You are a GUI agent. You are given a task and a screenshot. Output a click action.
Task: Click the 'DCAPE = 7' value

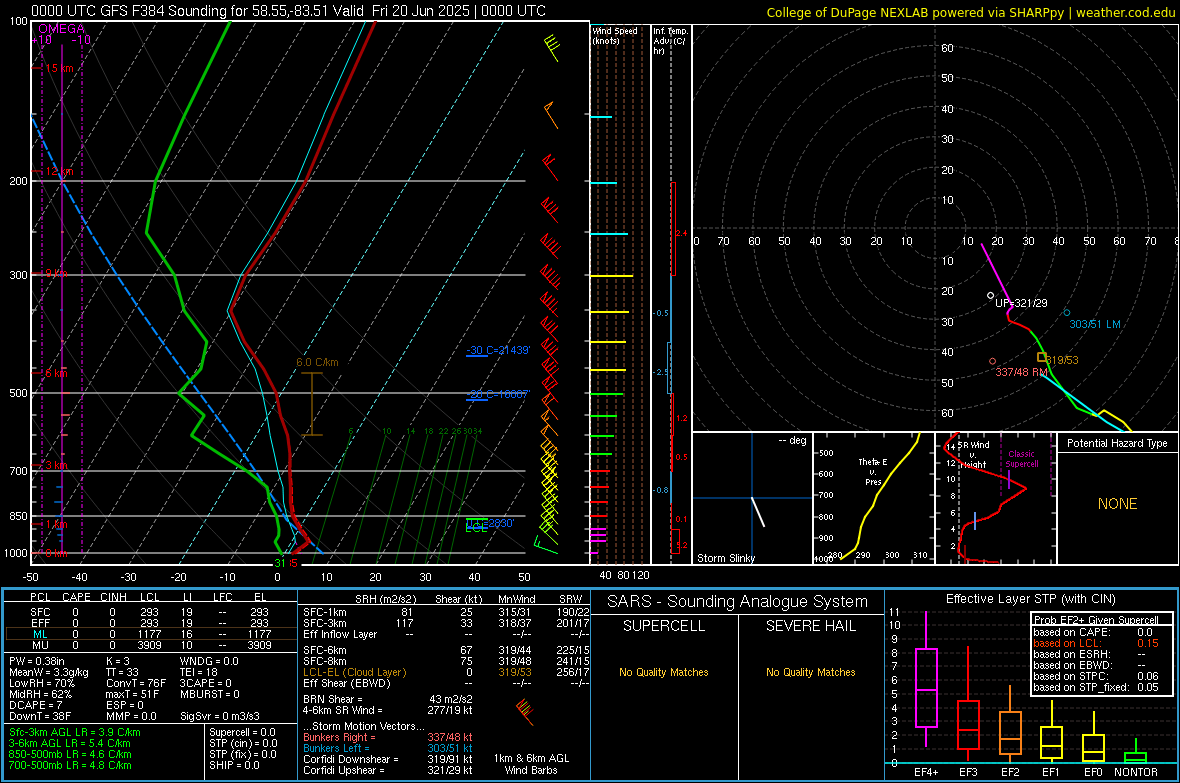[35, 705]
